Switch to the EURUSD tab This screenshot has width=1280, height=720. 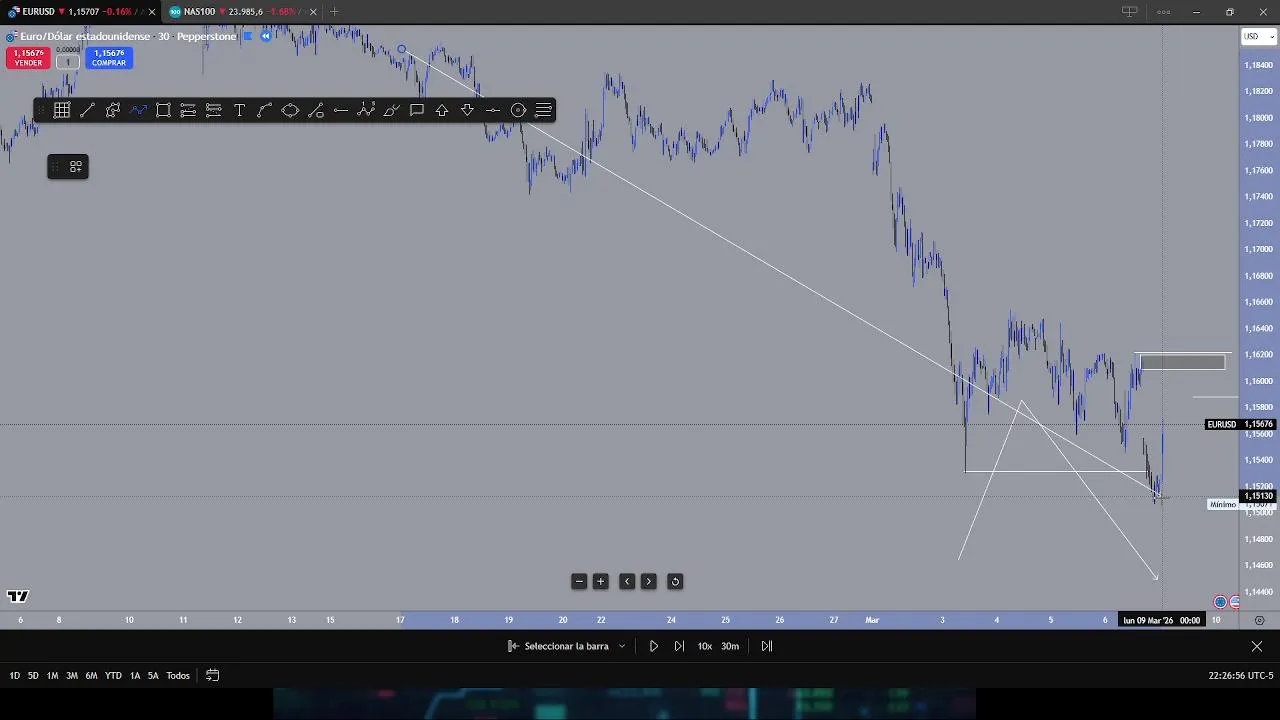[78, 12]
